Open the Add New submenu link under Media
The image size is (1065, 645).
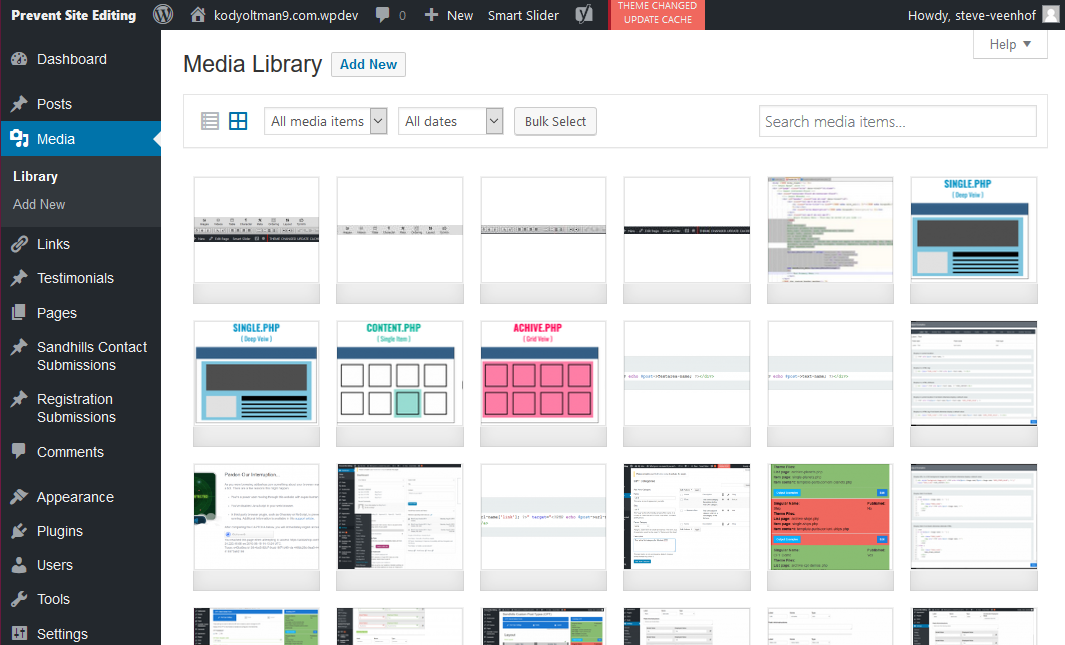point(39,204)
